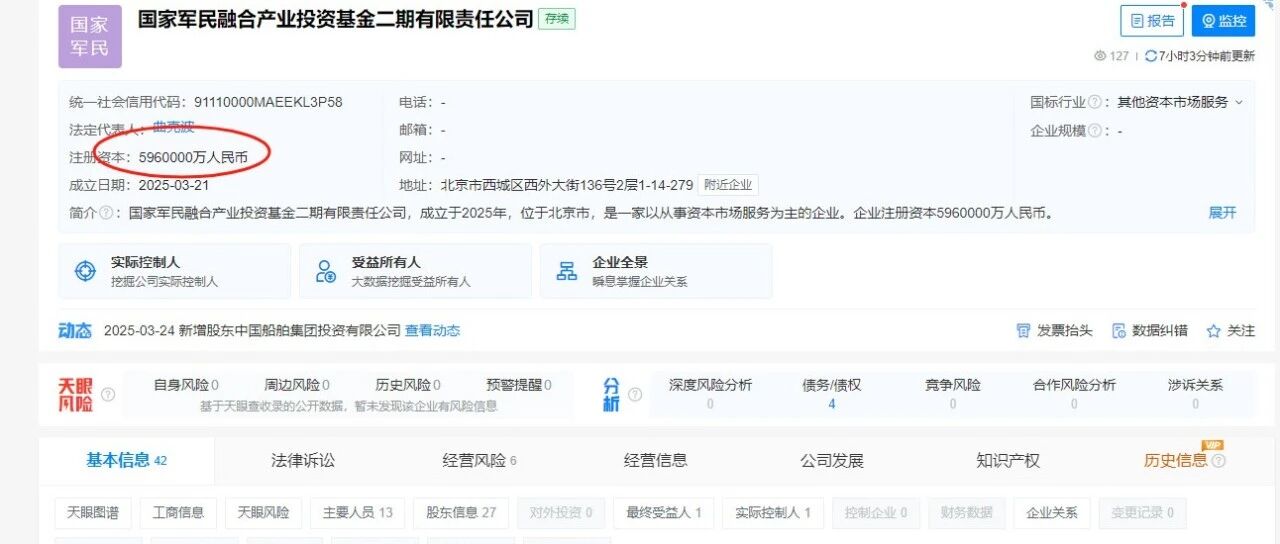Select the 实际控制人 1 sub-tab
This screenshot has height=544, width=1280.
pos(772,513)
